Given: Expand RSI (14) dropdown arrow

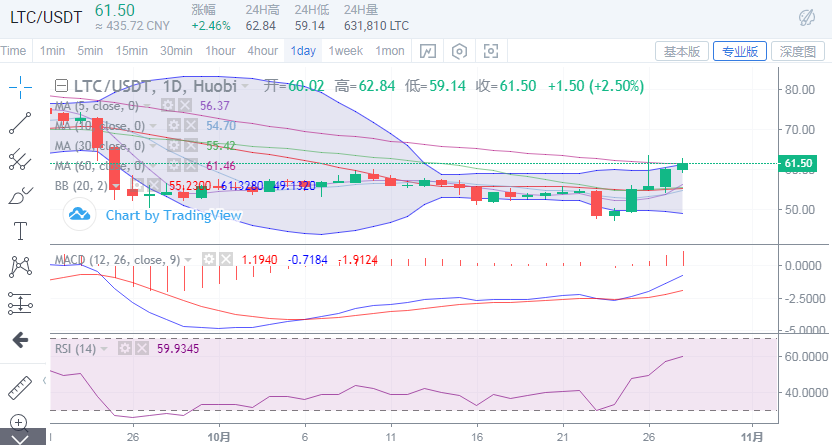Looking at the screenshot, I should 104,349.
